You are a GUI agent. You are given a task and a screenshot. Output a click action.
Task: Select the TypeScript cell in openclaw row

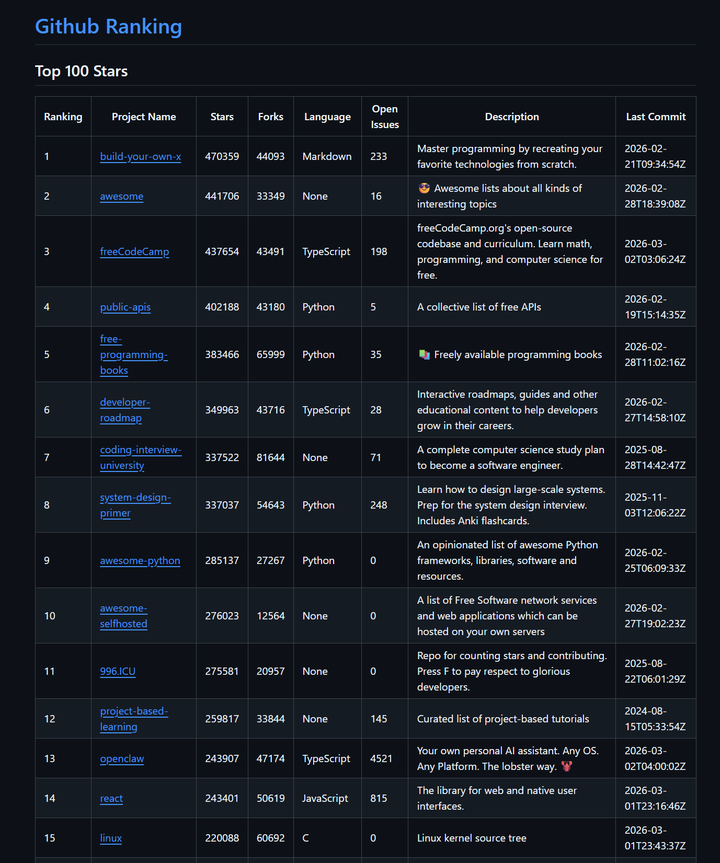pyautogui.click(x=326, y=758)
